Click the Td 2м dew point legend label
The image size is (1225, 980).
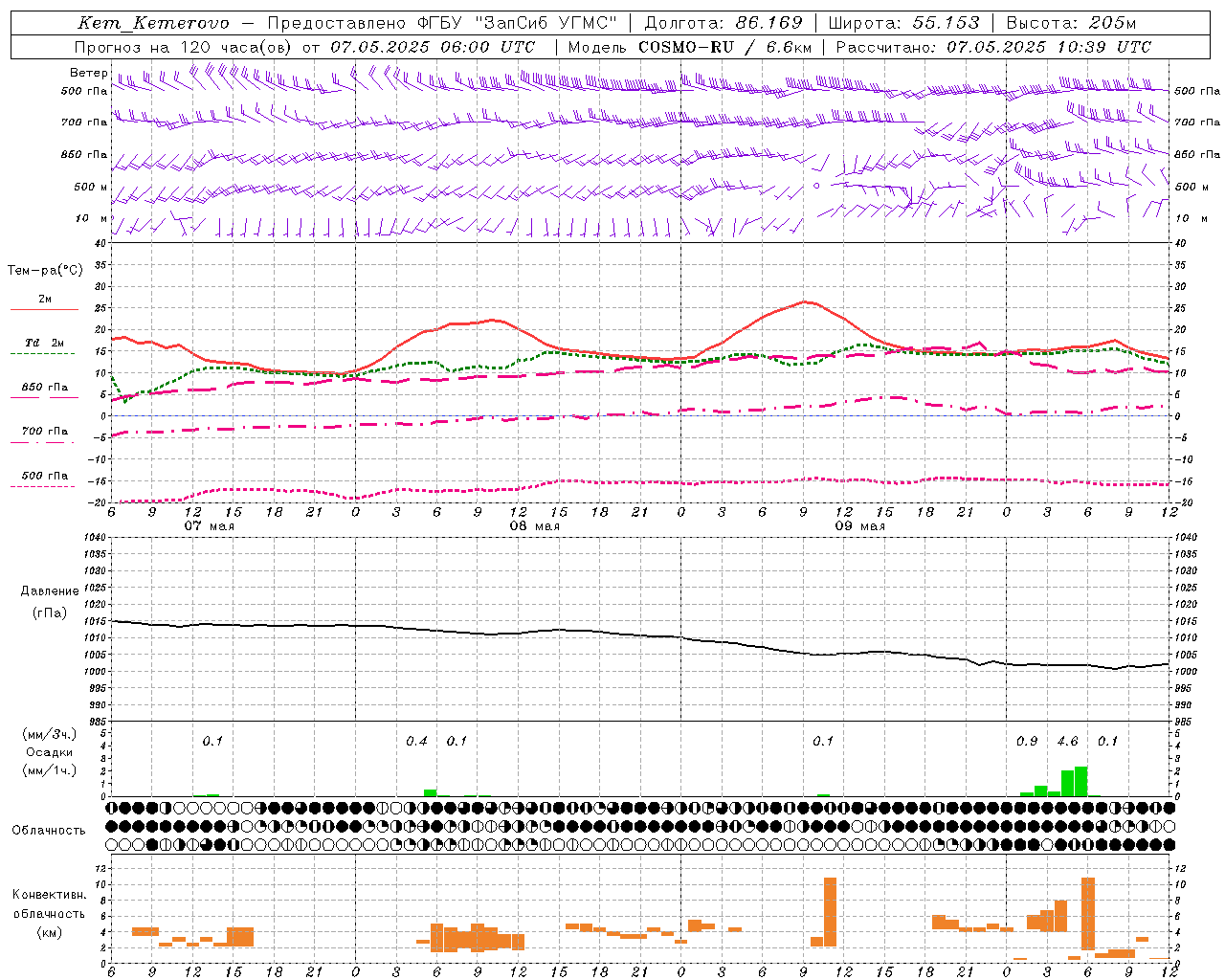point(45,343)
